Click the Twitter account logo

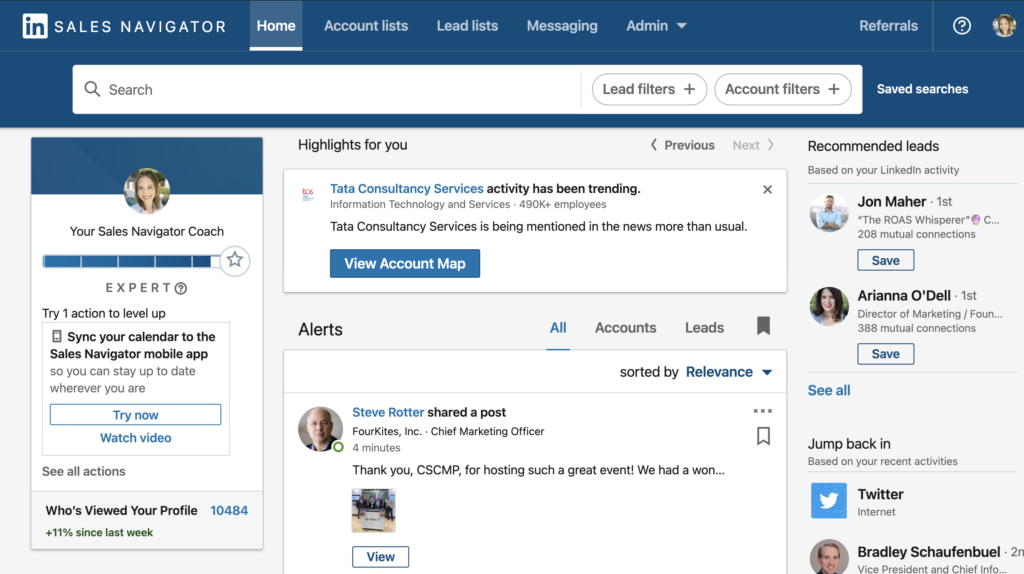[828, 501]
